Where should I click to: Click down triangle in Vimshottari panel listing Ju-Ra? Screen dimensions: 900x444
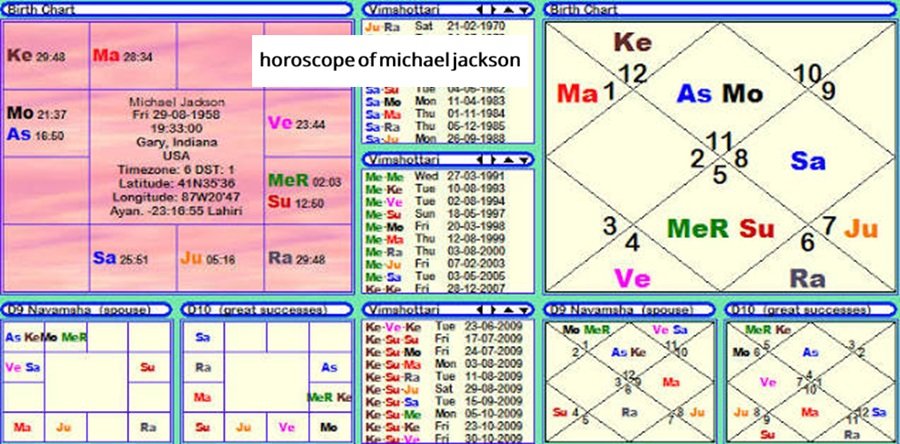coord(523,10)
